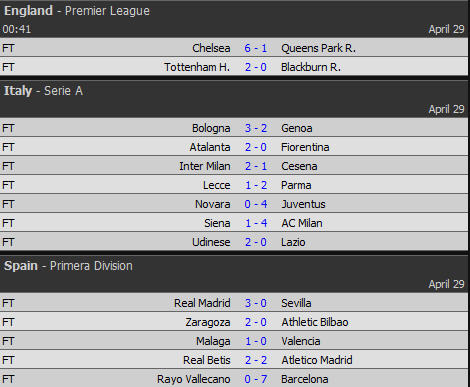470x387 pixels.
Task: Open the Malaga 1 - 0 Valencia score
Action: click(256, 341)
